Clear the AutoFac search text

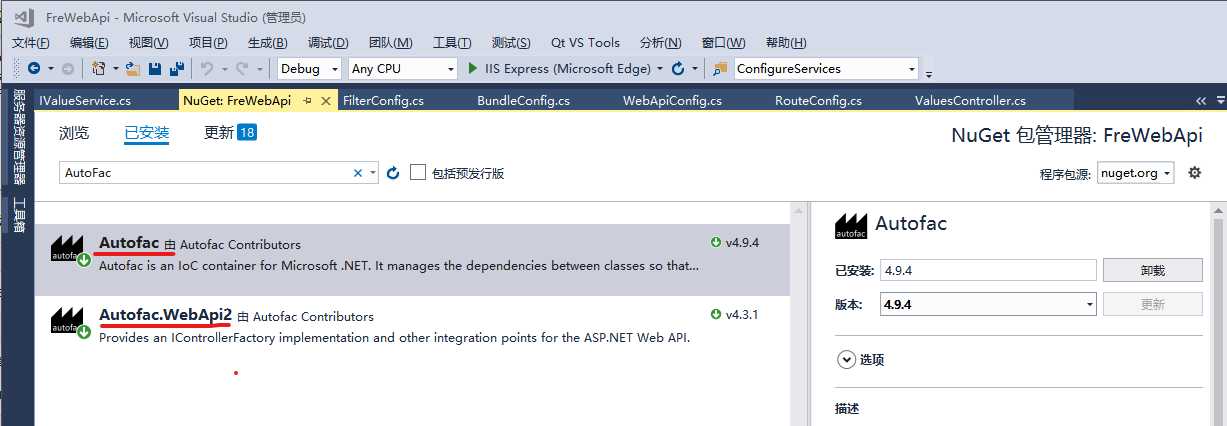358,173
